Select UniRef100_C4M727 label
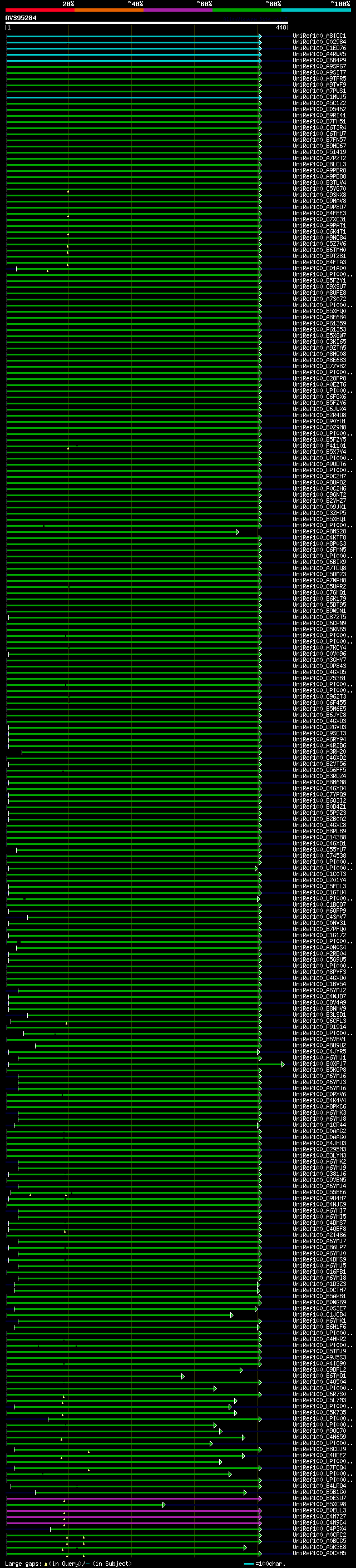Screen dimensions: 356x1568 click(x=319, y=1516)
